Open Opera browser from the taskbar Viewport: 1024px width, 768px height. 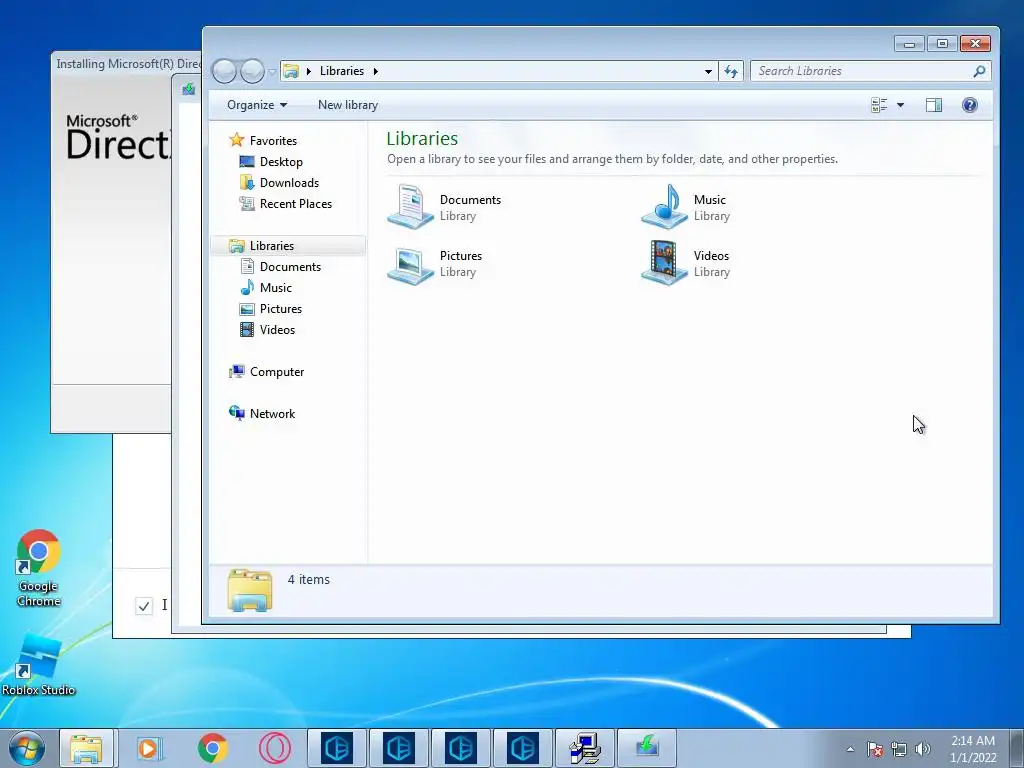click(275, 748)
